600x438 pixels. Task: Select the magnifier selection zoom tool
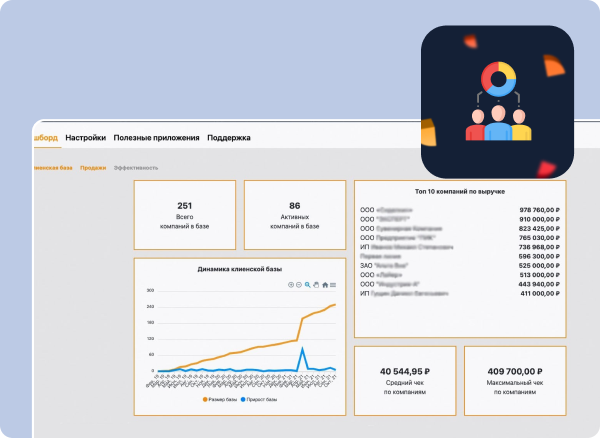click(307, 285)
